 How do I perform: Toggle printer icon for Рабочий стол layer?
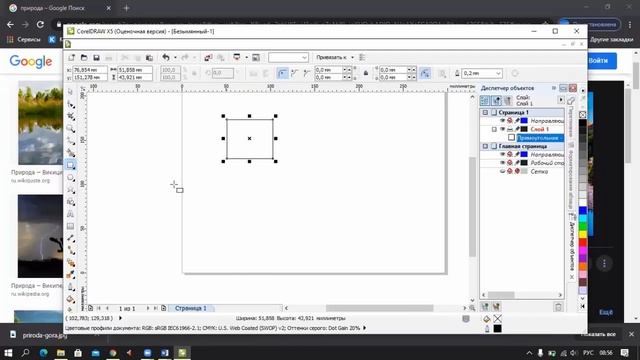(510, 163)
